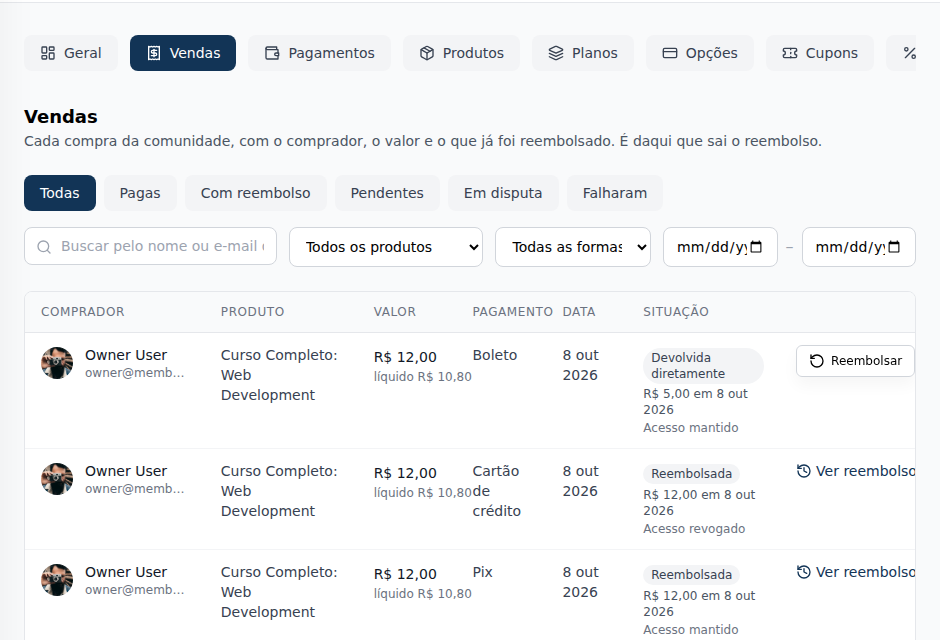Click the Reembolsada badge in the Cartão de crédito row
Image resolution: width=940 pixels, height=640 pixels.
[691, 473]
